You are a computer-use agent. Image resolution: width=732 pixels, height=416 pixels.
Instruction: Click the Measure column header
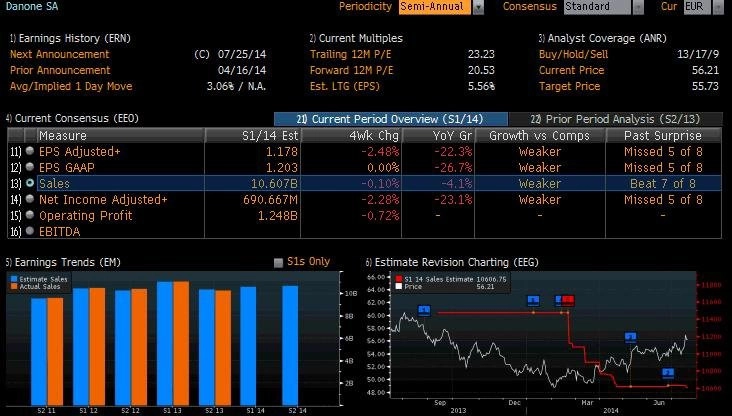[120, 135]
